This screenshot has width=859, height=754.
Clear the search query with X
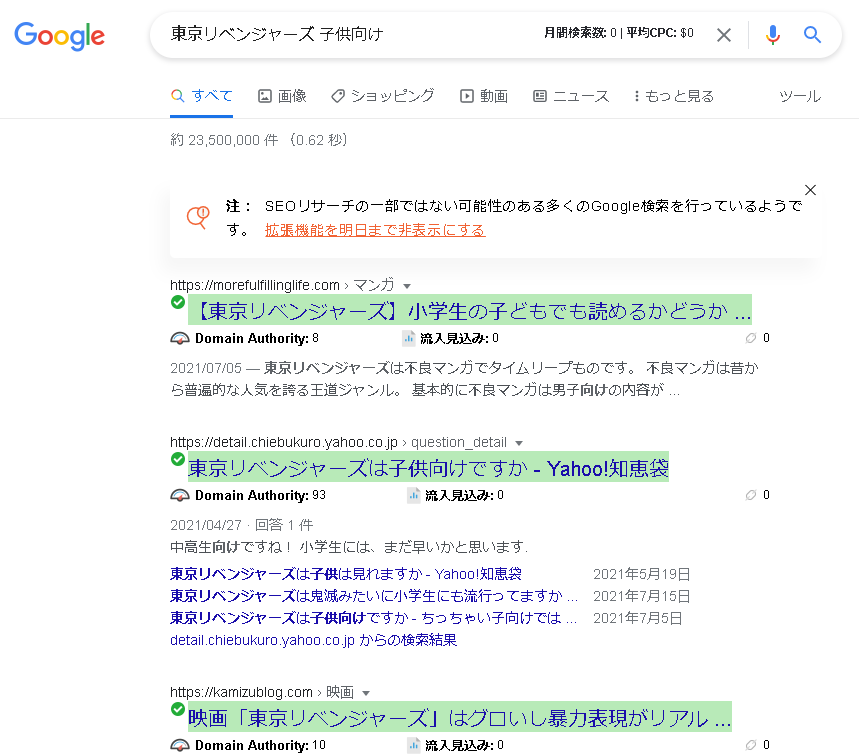coord(724,35)
